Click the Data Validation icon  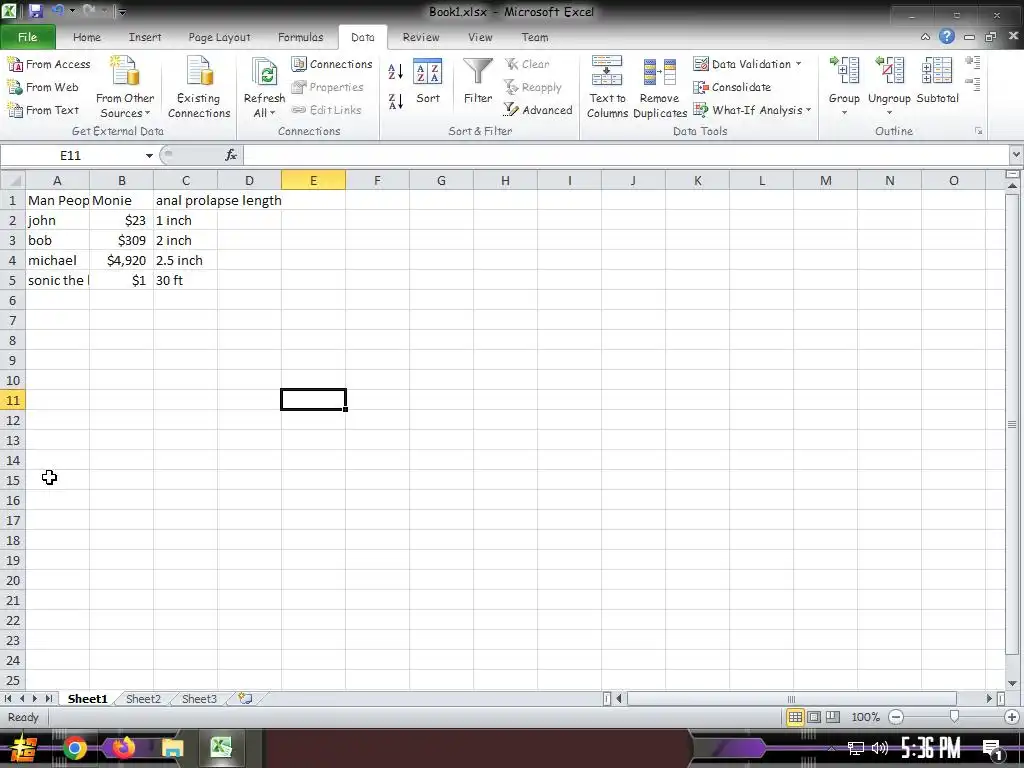(701, 64)
